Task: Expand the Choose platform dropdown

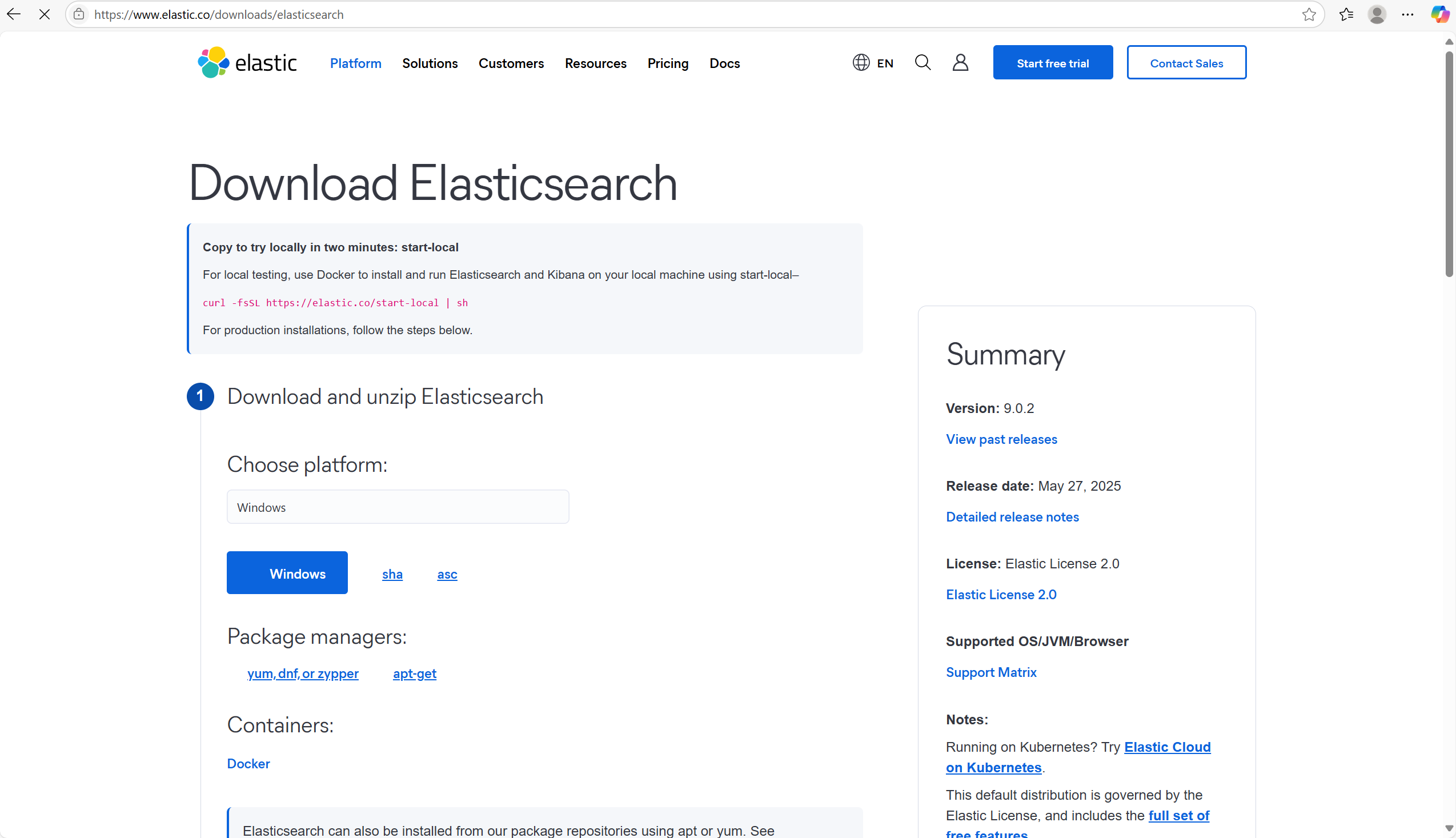Action: [x=398, y=507]
